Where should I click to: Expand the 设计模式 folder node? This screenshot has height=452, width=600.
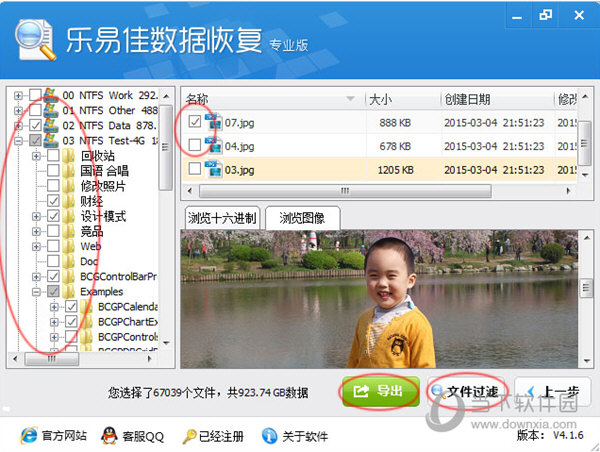36,217
